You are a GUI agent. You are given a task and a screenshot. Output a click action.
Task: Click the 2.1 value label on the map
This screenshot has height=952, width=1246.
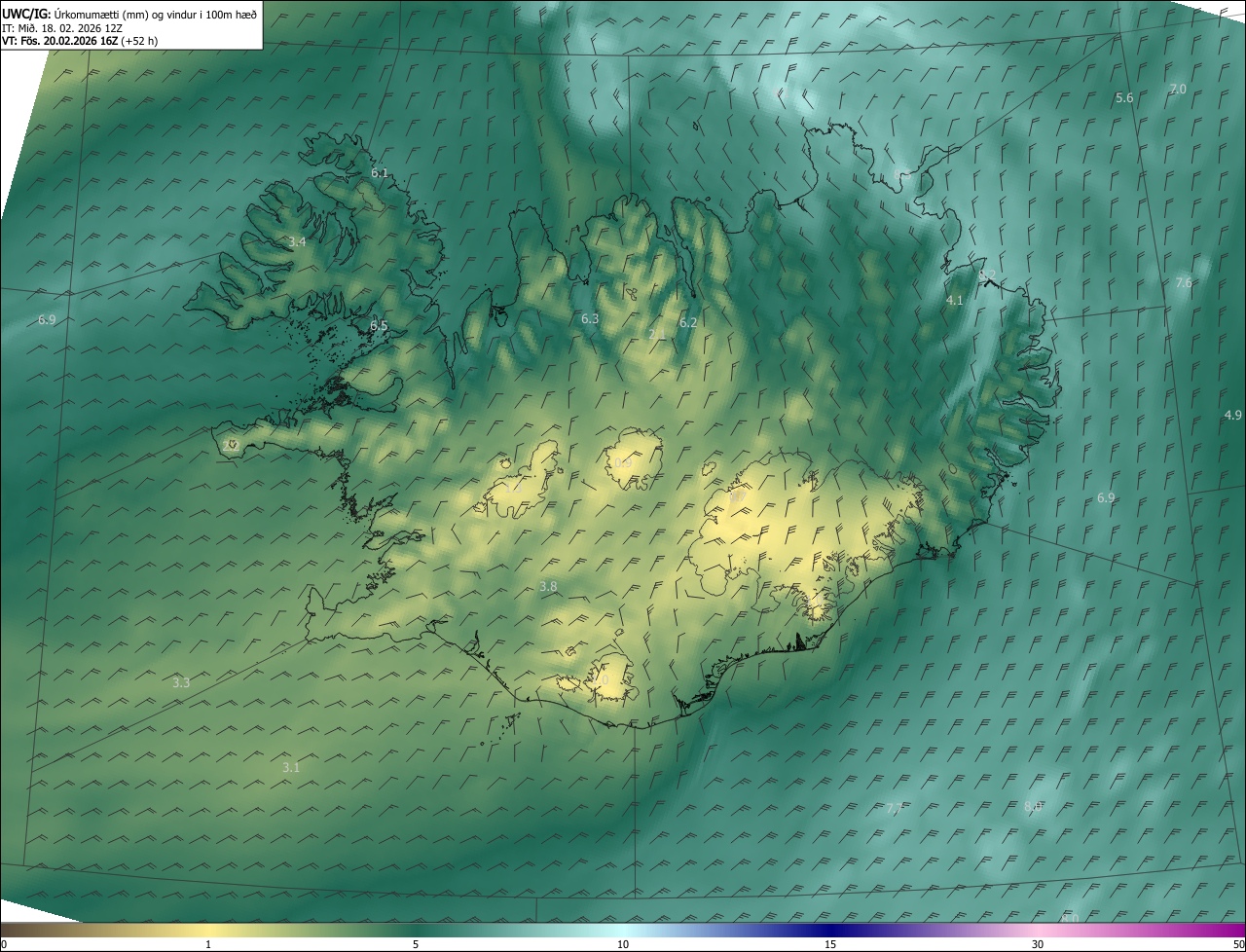click(x=657, y=335)
